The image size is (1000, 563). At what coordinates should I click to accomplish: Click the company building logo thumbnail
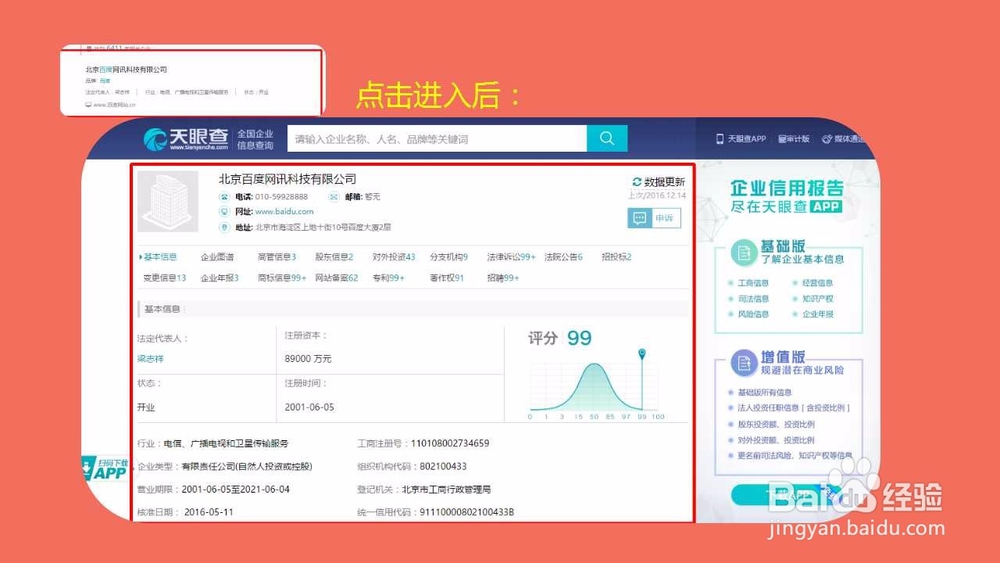point(168,201)
